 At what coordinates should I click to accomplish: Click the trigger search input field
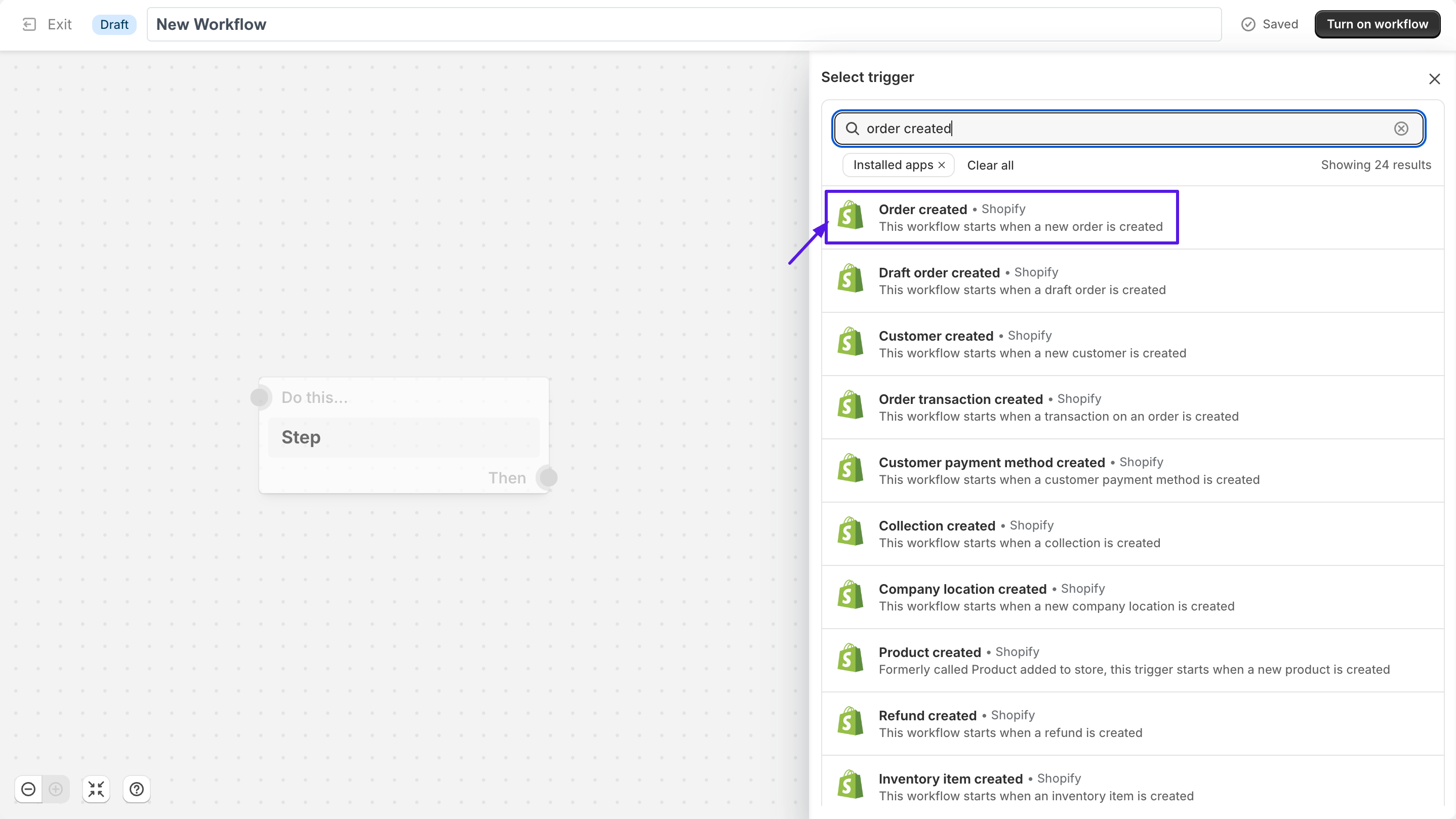[1128, 128]
